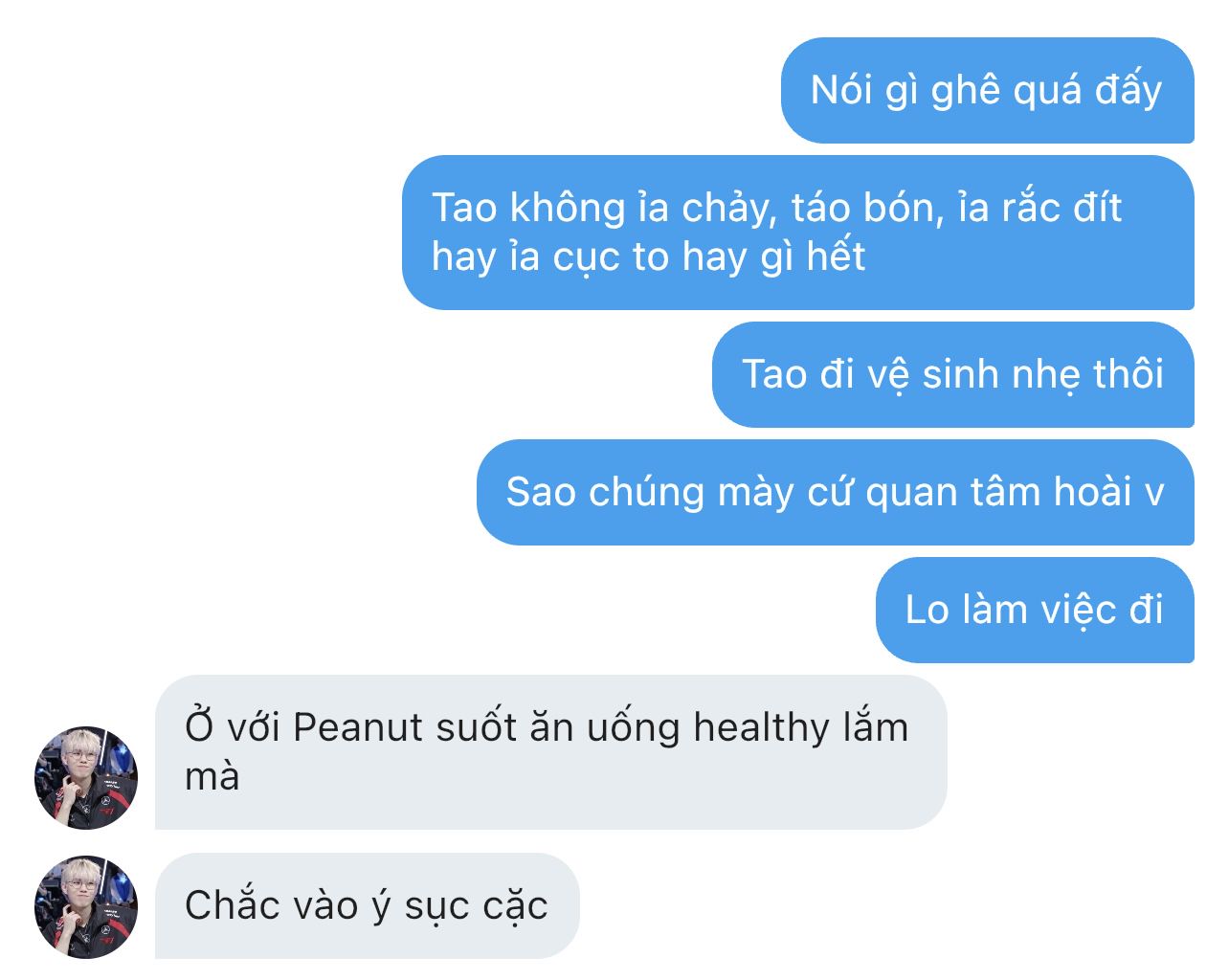Select the gray "Chắc vào ý" message
Image resolution: width=1229 pixels, height=980 pixels.
tap(368, 905)
